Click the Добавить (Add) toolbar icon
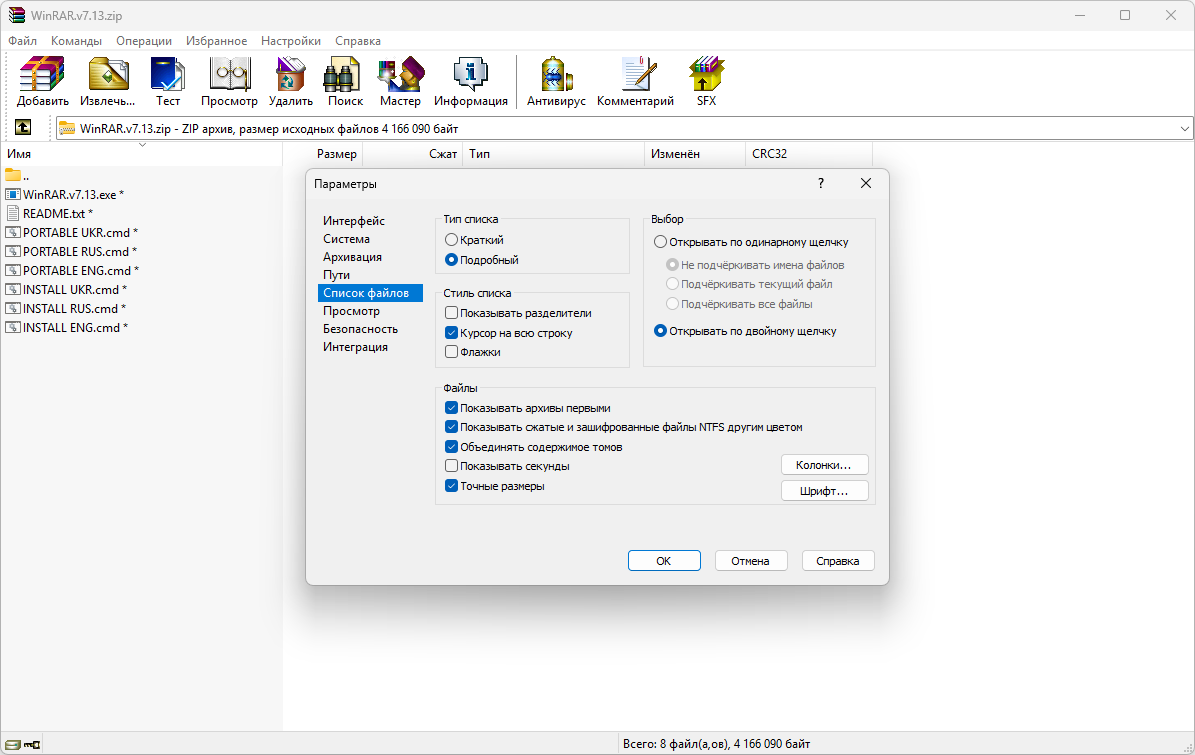This screenshot has width=1195, height=755. [43, 75]
